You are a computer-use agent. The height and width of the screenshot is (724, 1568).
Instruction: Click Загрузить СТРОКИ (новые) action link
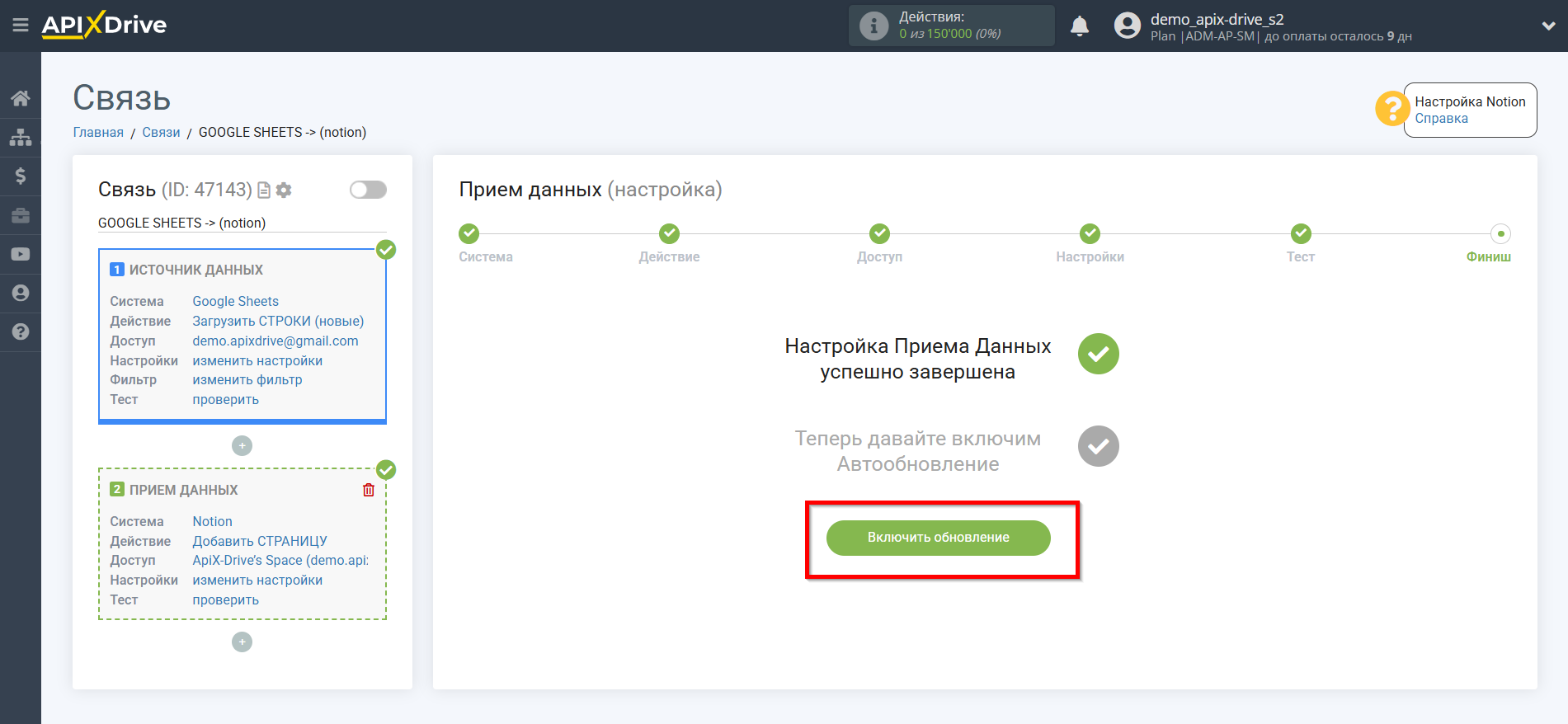278,321
